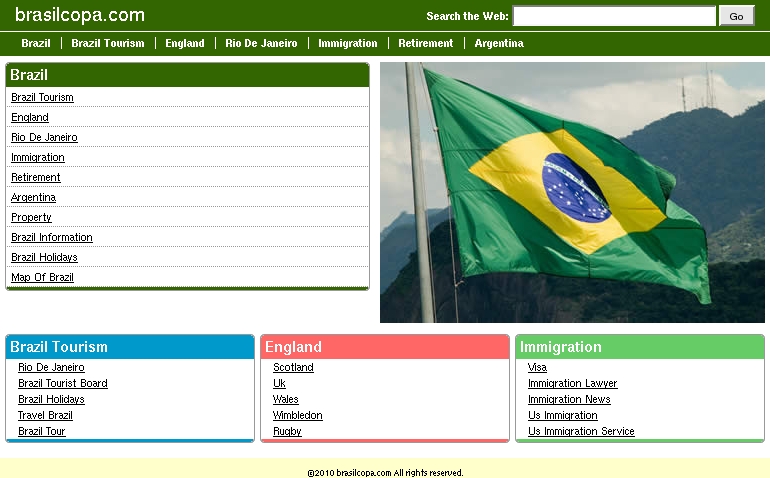Open the Immigration News link
The width and height of the screenshot is (770, 478).
569,399
